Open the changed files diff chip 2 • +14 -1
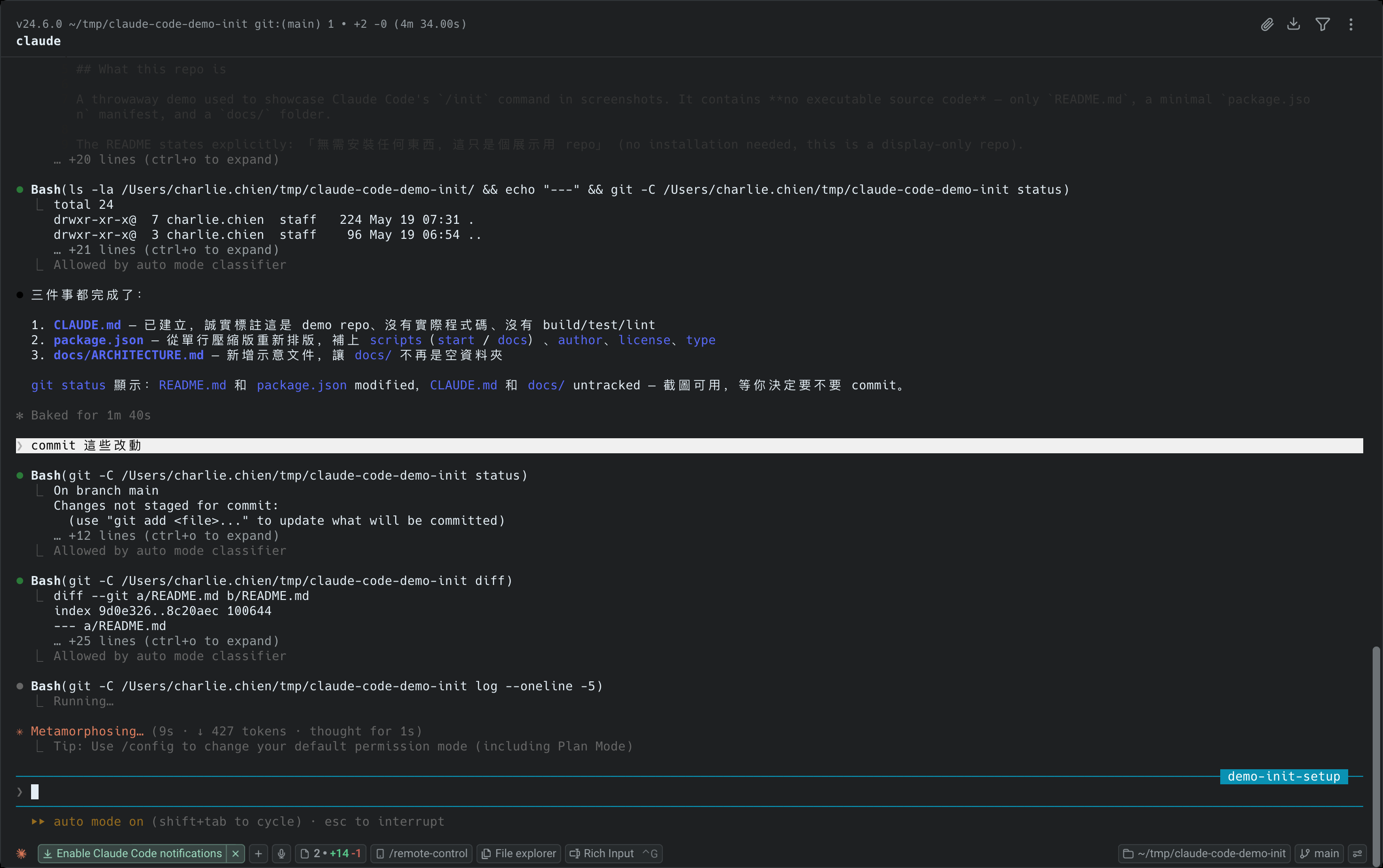 tap(331, 853)
